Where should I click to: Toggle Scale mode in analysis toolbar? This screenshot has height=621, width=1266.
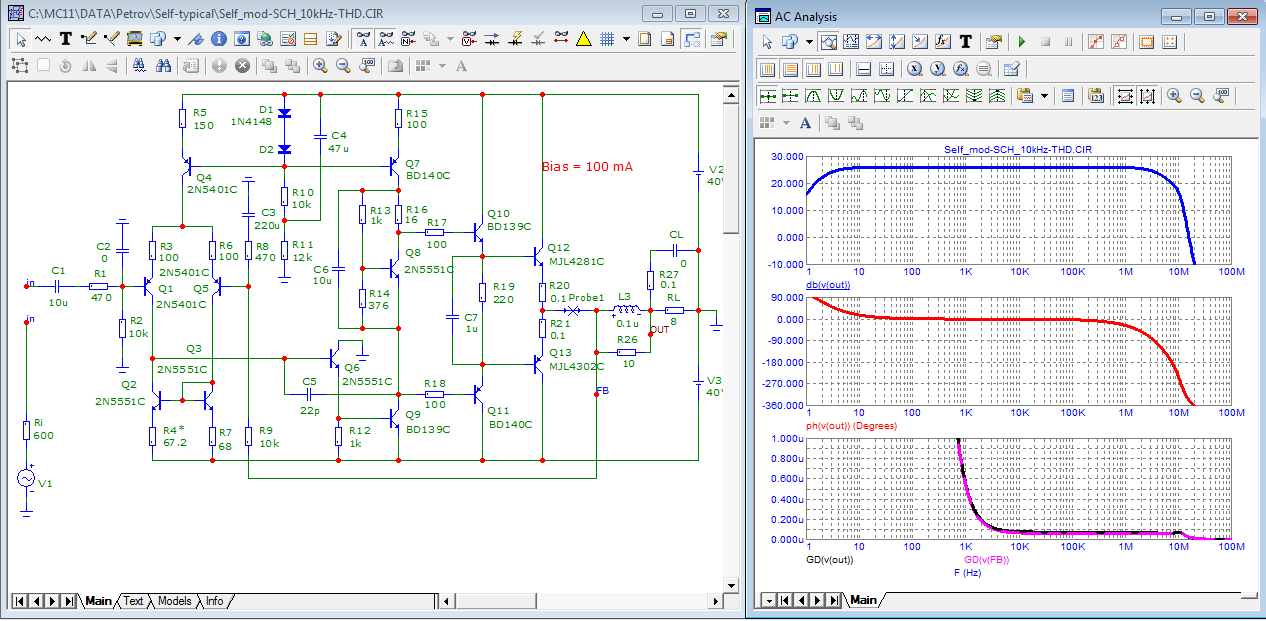pyautogui.click(x=826, y=42)
